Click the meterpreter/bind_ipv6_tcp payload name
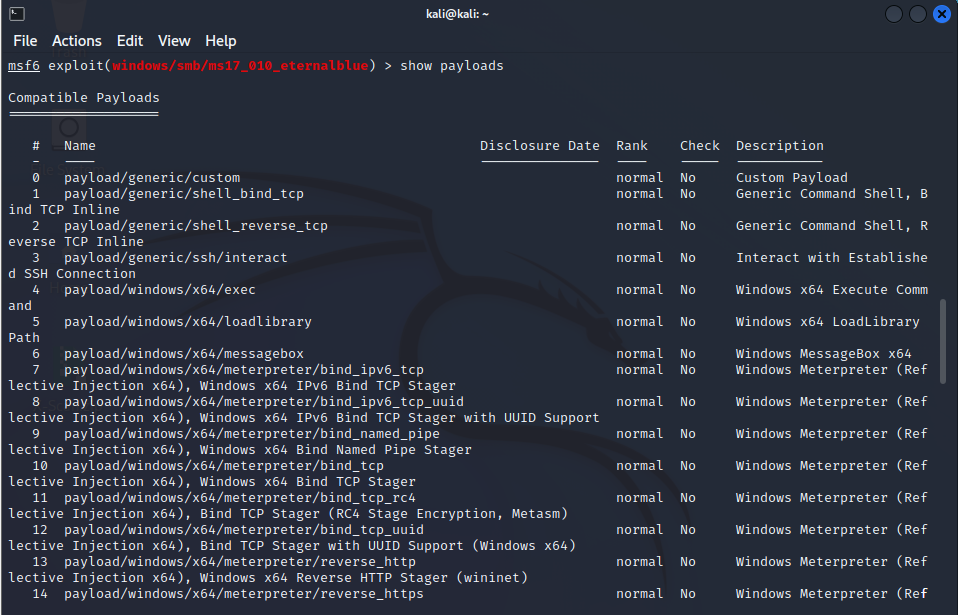Image resolution: width=958 pixels, height=615 pixels. click(244, 369)
